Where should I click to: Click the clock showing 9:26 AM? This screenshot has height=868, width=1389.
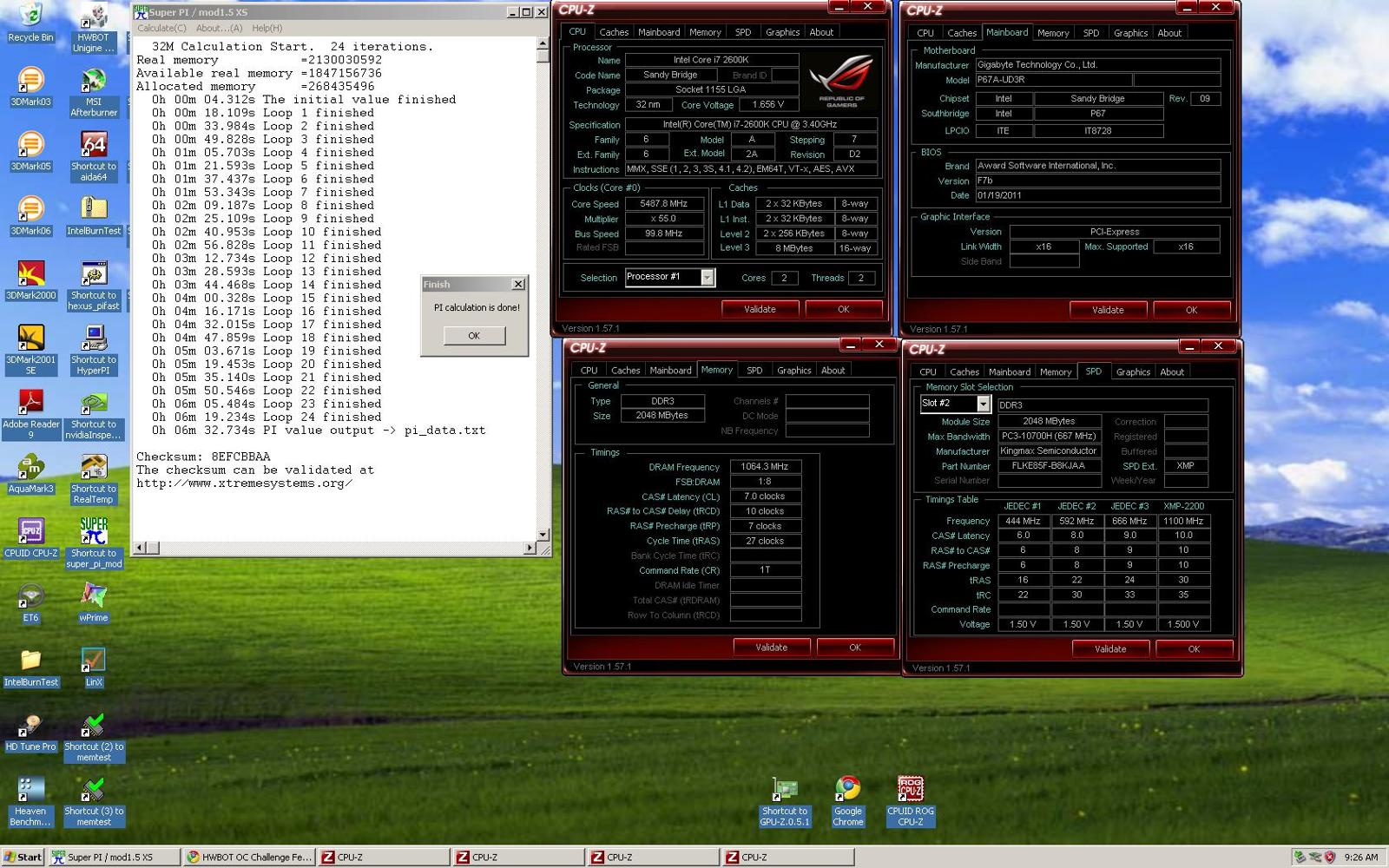[x=1361, y=857]
